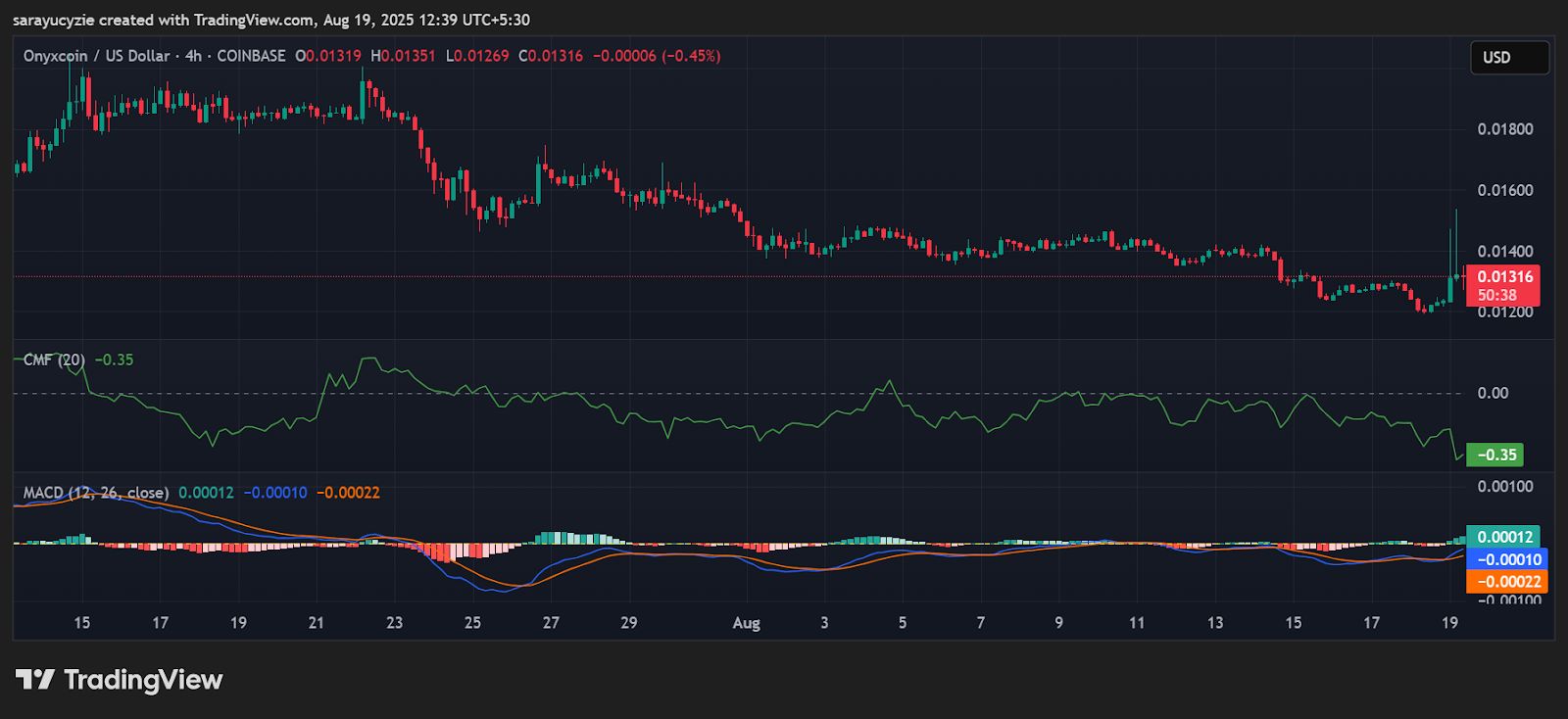Click the 0.00100 MACD axis label
1568x719 pixels.
1505,486
